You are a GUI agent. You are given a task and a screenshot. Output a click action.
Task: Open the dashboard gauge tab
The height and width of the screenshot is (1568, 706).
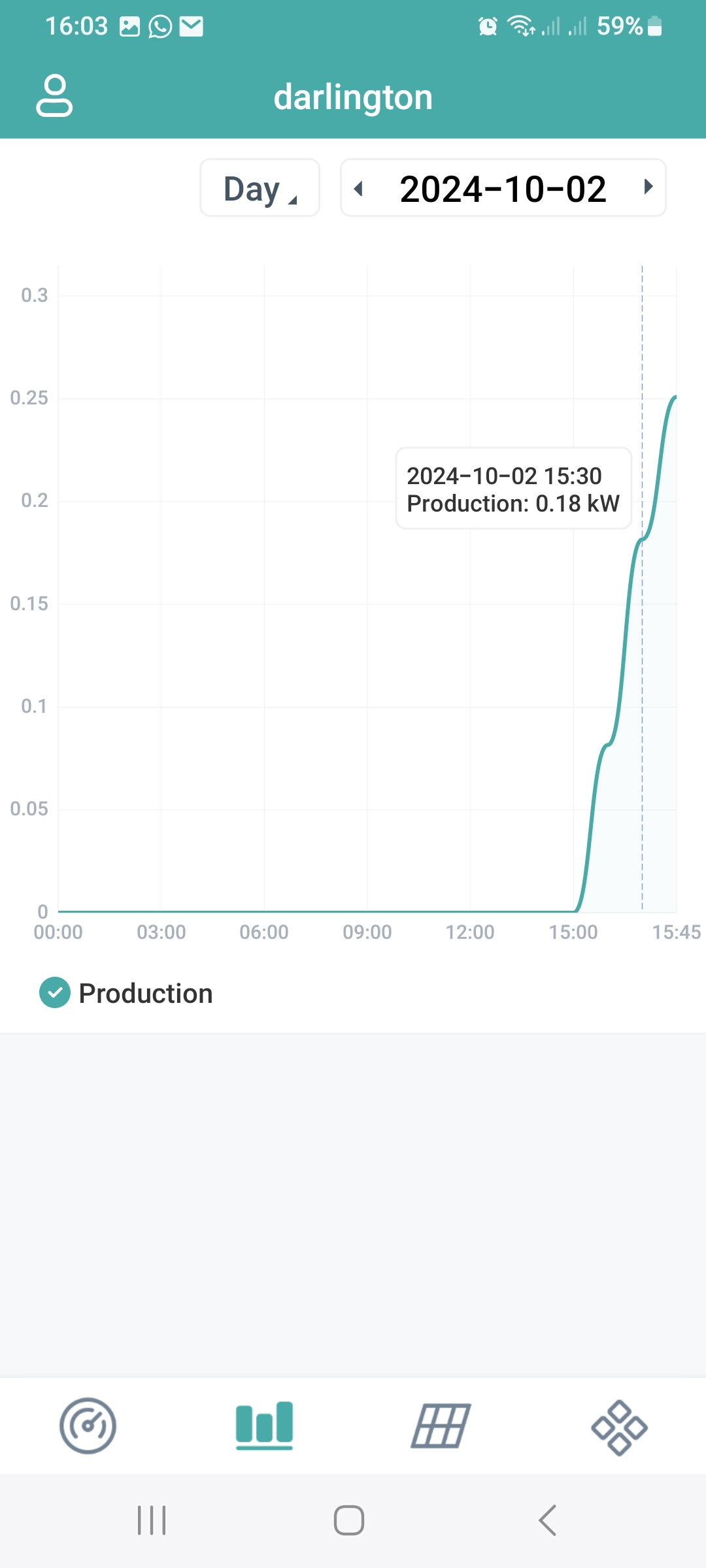click(88, 1426)
